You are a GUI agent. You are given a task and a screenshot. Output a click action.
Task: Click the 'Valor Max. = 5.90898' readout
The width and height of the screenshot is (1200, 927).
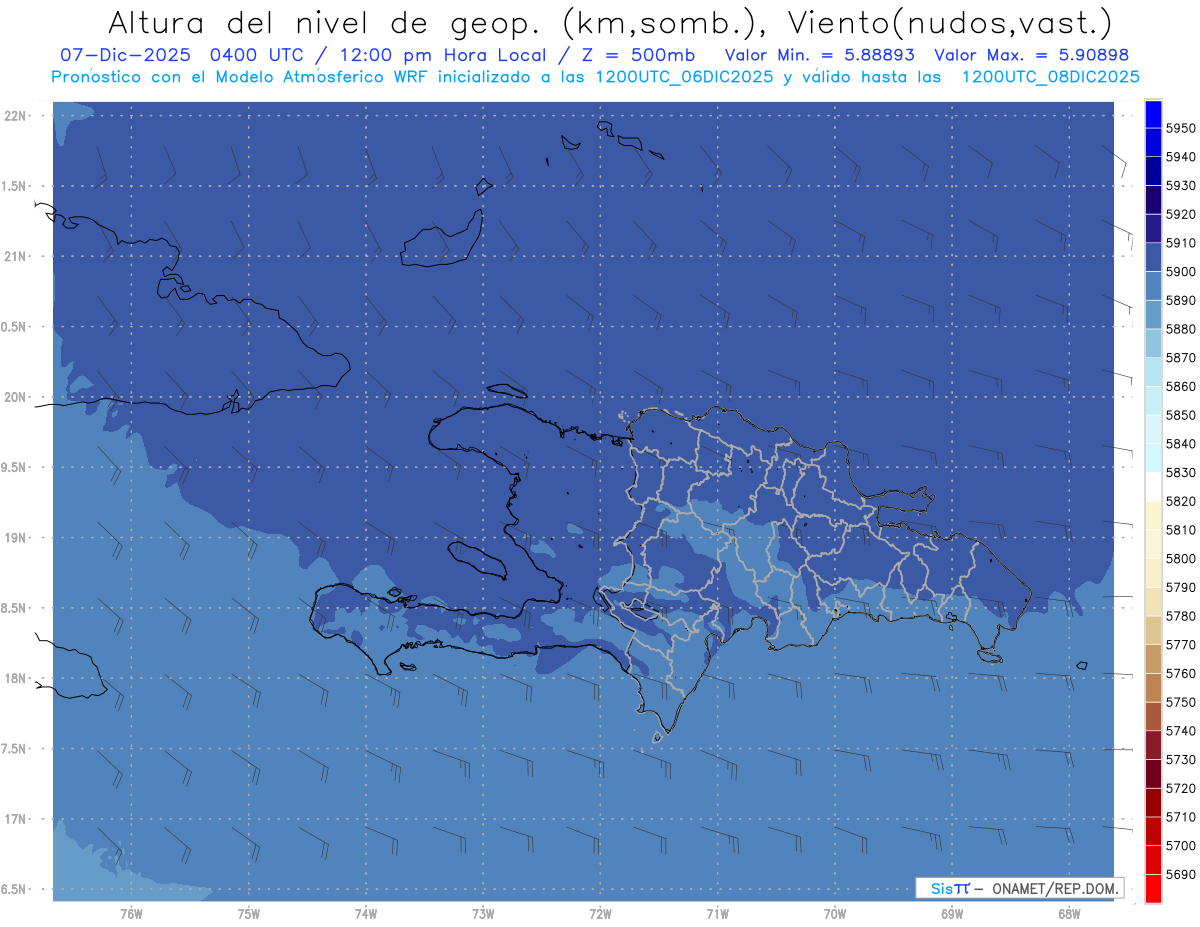point(1031,55)
